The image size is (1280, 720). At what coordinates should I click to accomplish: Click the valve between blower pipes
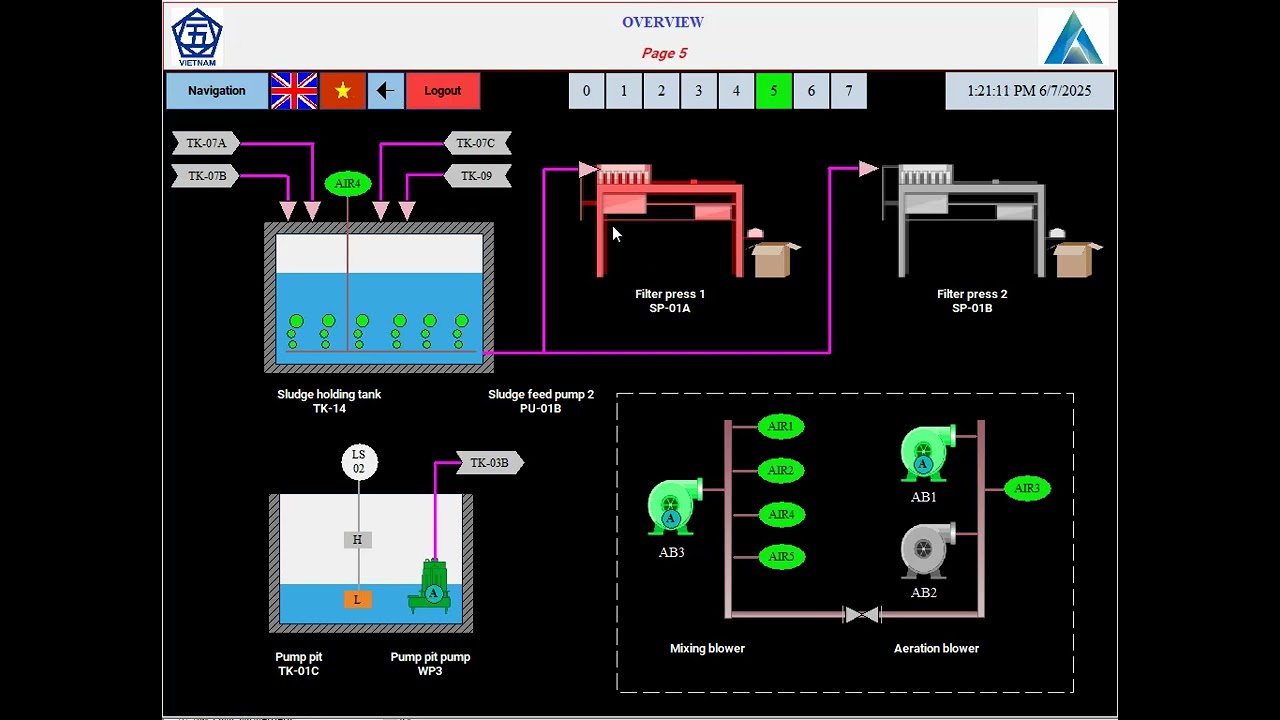[862, 615]
